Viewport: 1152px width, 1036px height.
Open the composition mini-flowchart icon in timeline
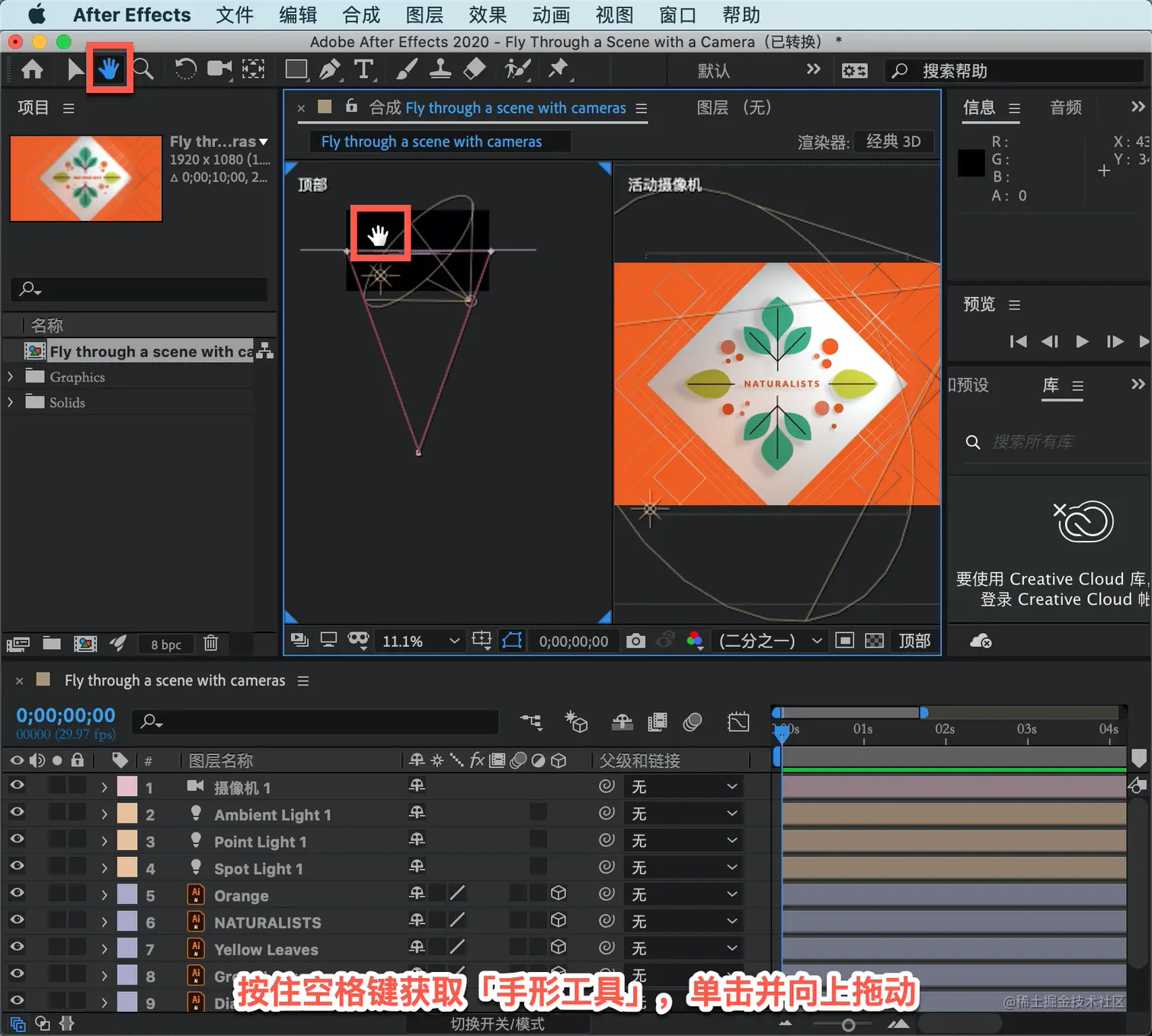531,721
